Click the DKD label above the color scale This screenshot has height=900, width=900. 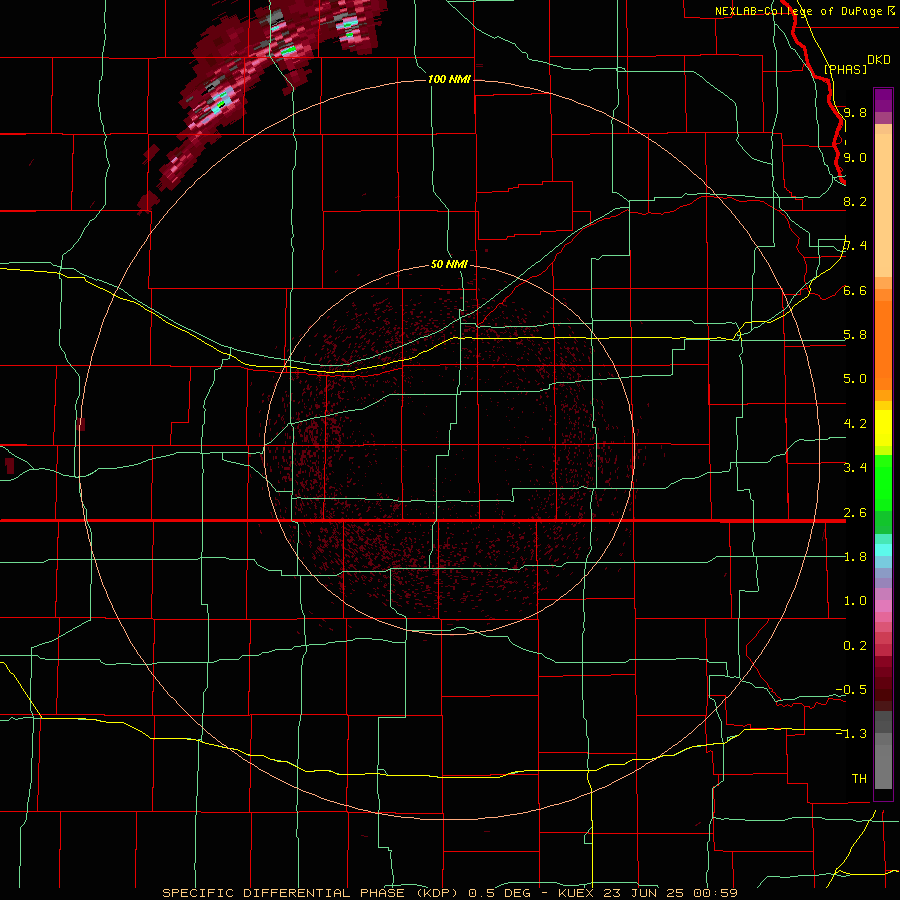[879, 60]
